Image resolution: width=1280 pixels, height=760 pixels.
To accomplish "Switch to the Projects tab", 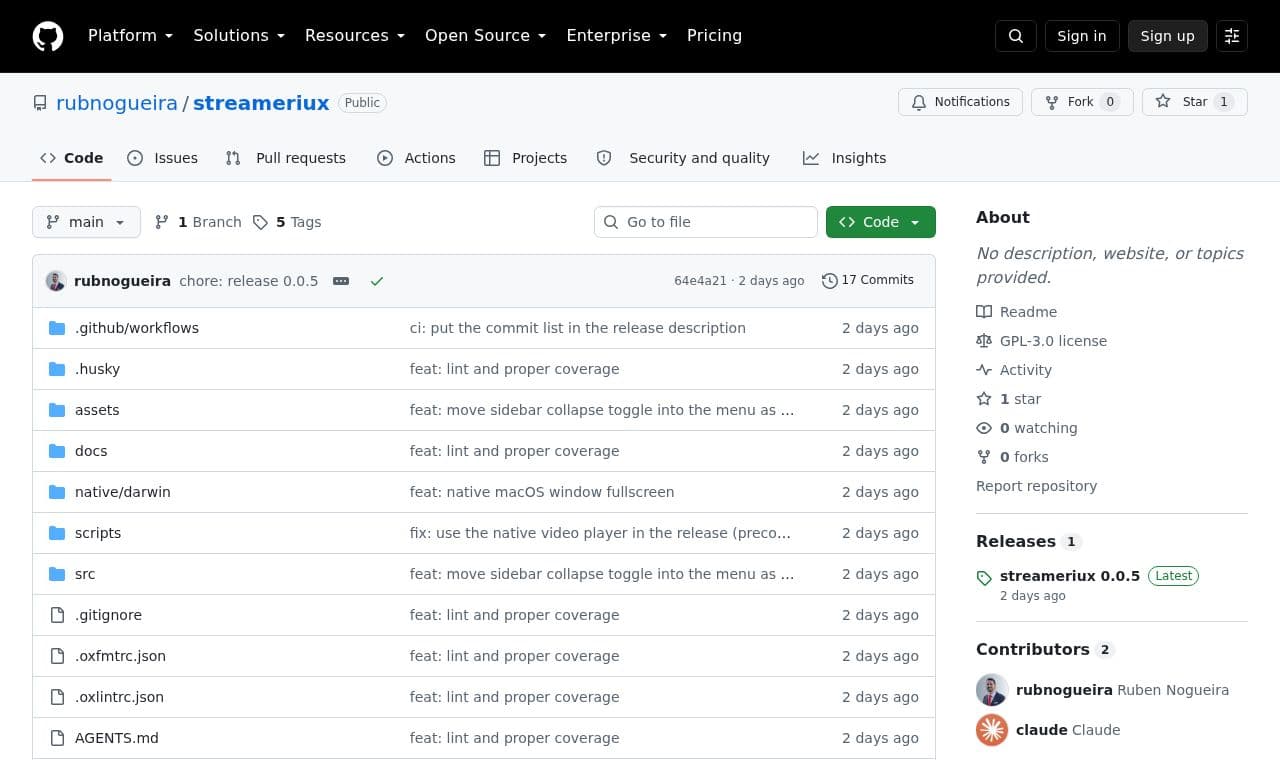I will point(525,158).
